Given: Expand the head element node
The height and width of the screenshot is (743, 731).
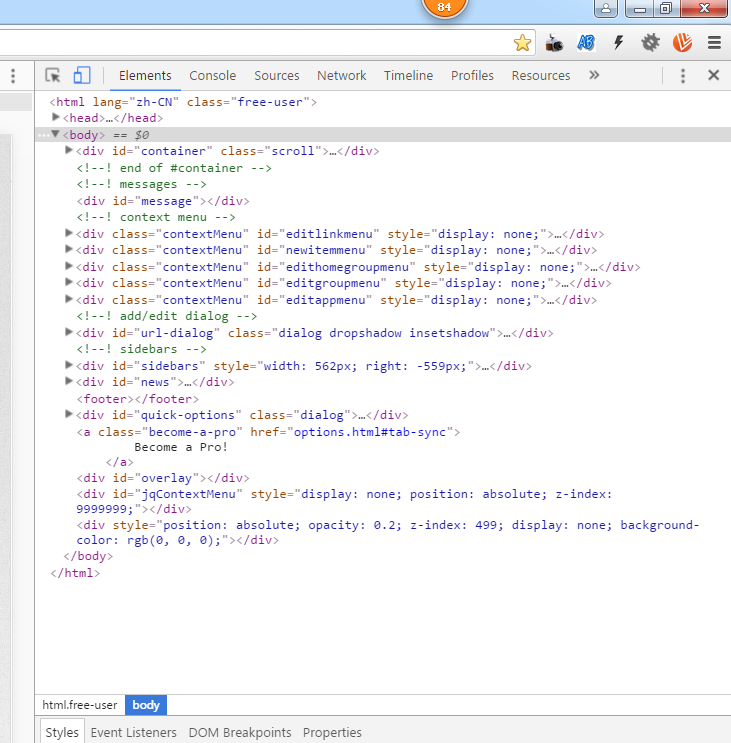Looking at the screenshot, I should 57,118.
